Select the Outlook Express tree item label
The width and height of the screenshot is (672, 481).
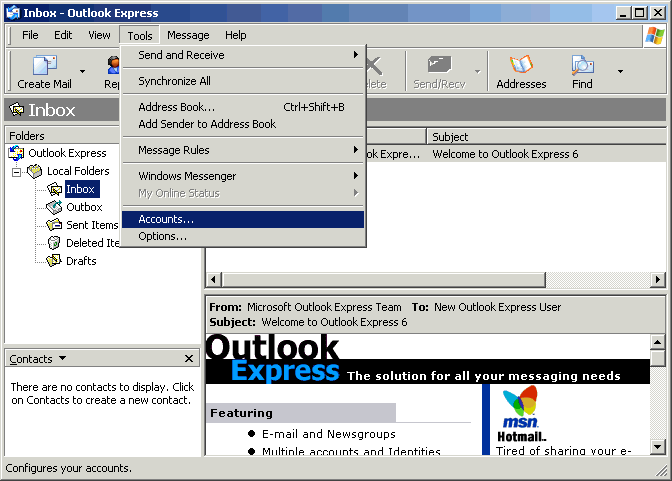(x=67, y=153)
